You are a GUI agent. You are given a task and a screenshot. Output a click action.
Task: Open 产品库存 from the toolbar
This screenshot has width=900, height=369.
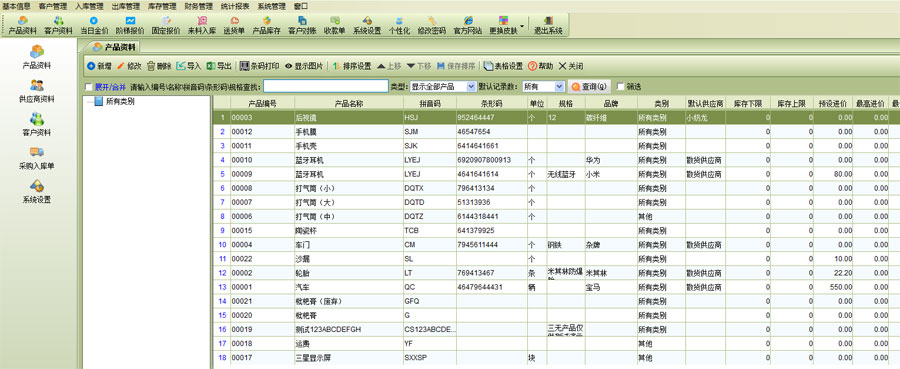(266, 25)
